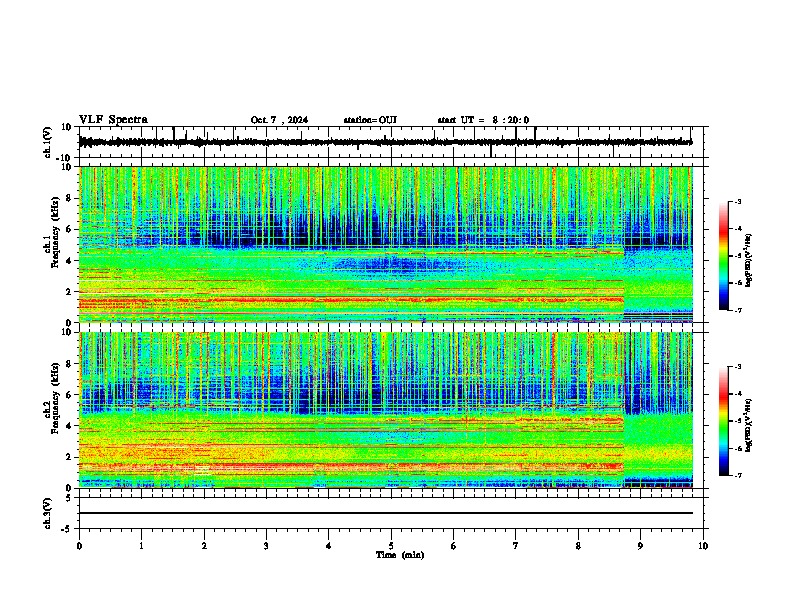Click the '8' kHz tick on ch.2 spectrogram

70,364
